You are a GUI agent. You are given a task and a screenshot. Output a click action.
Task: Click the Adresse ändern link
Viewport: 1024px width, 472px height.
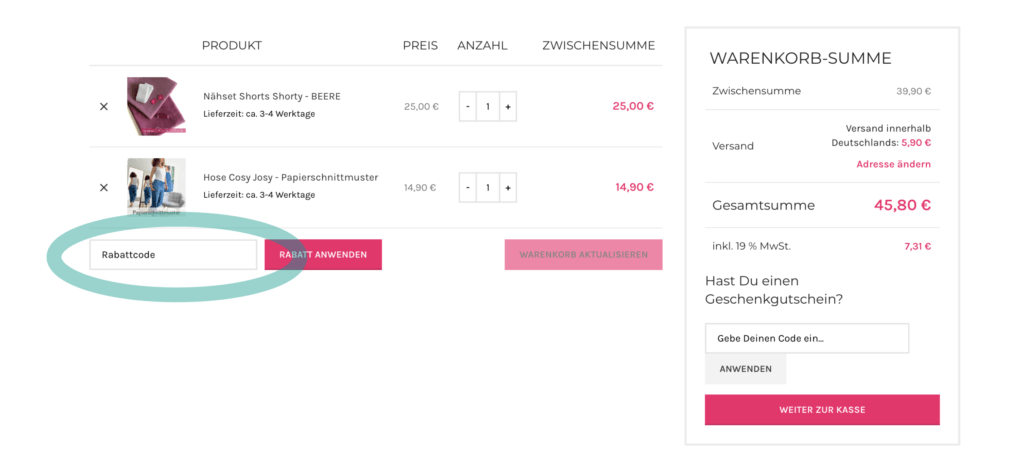[893, 164]
